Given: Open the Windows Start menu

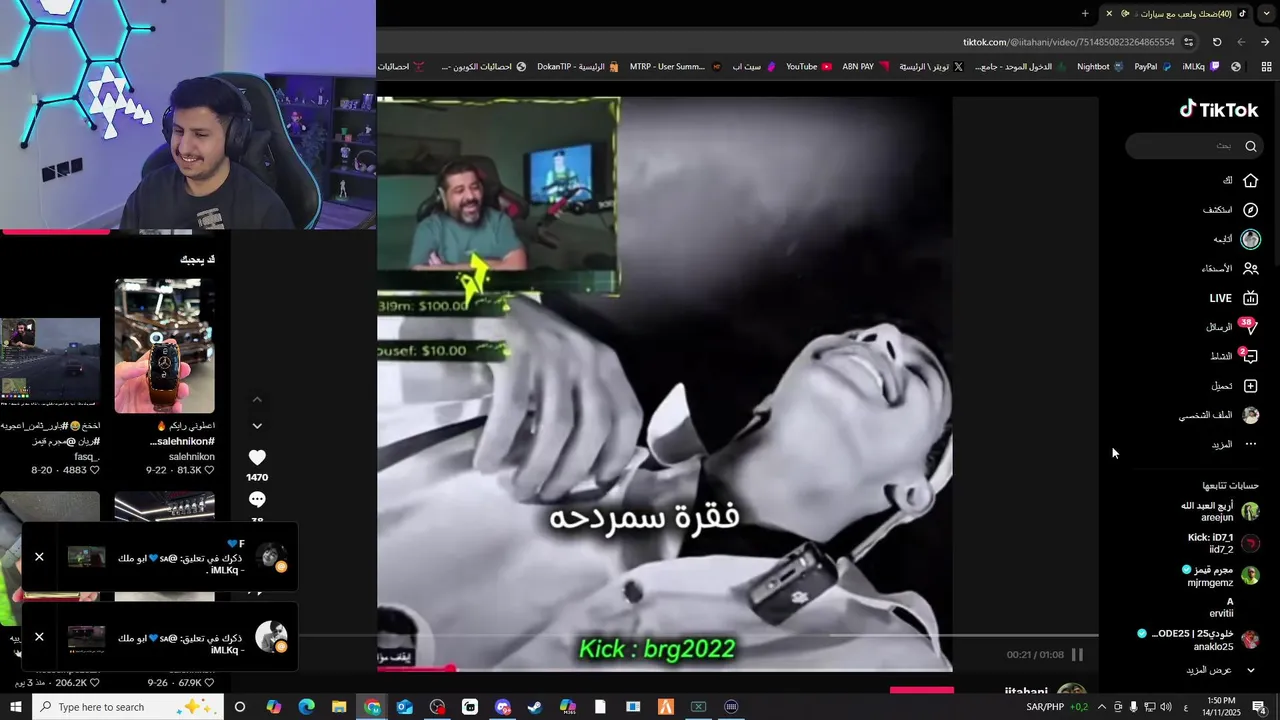Looking at the screenshot, I should (x=17, y=707).
